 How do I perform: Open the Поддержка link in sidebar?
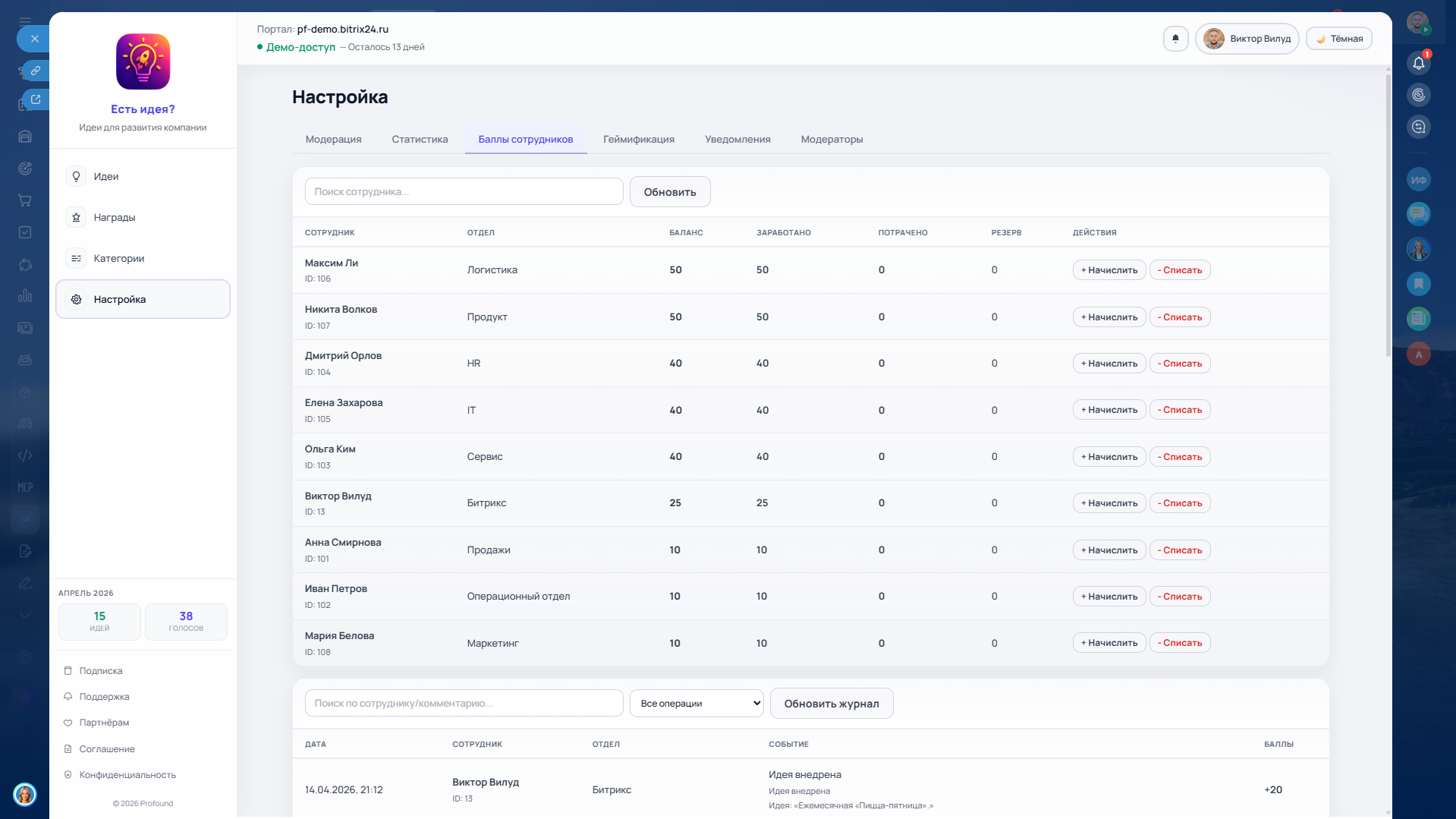point(104,697)
